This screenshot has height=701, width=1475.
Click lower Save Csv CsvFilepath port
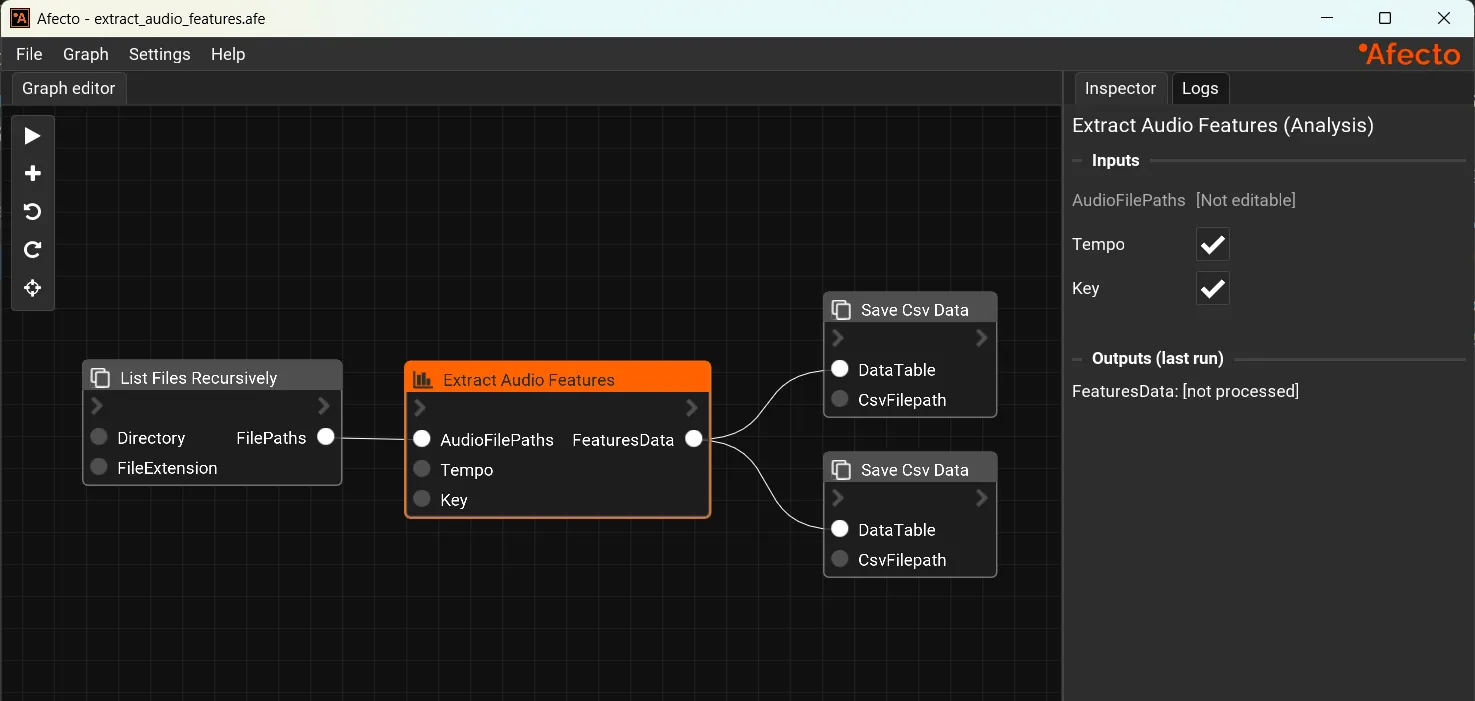pyautogui.click(x=840, y=559)
